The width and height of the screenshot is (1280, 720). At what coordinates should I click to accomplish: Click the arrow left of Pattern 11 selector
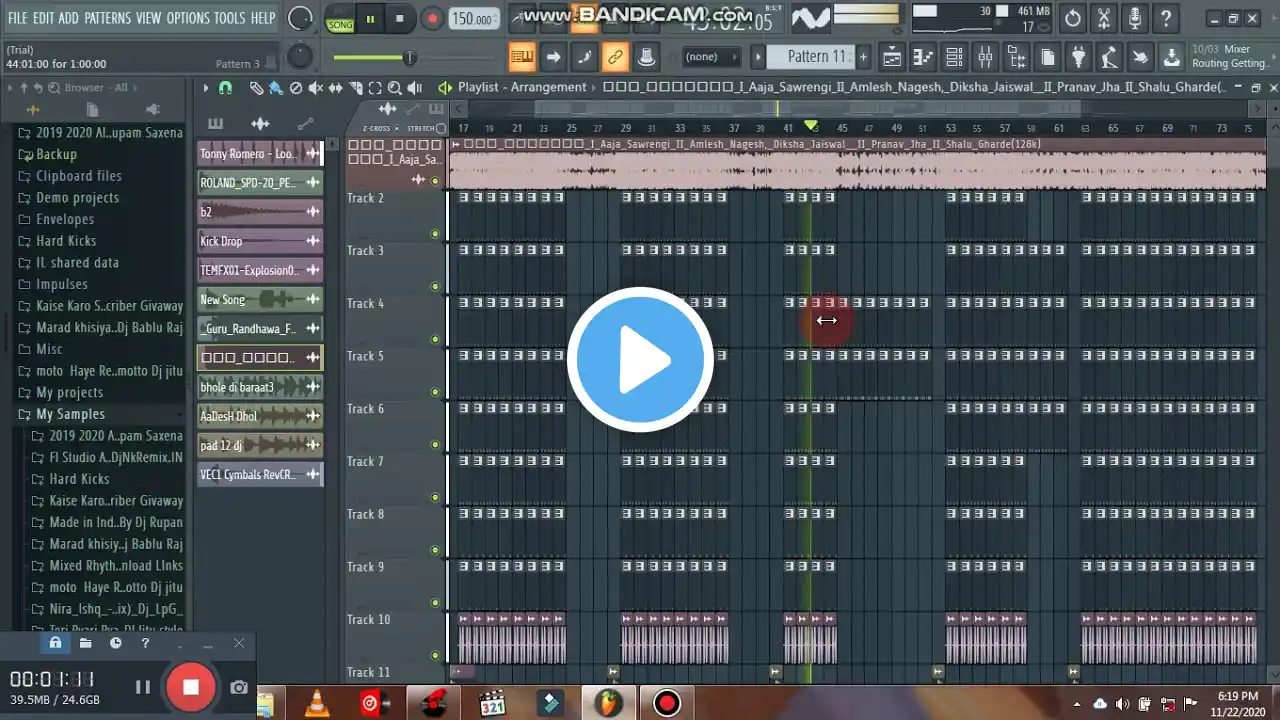point(758,57)
